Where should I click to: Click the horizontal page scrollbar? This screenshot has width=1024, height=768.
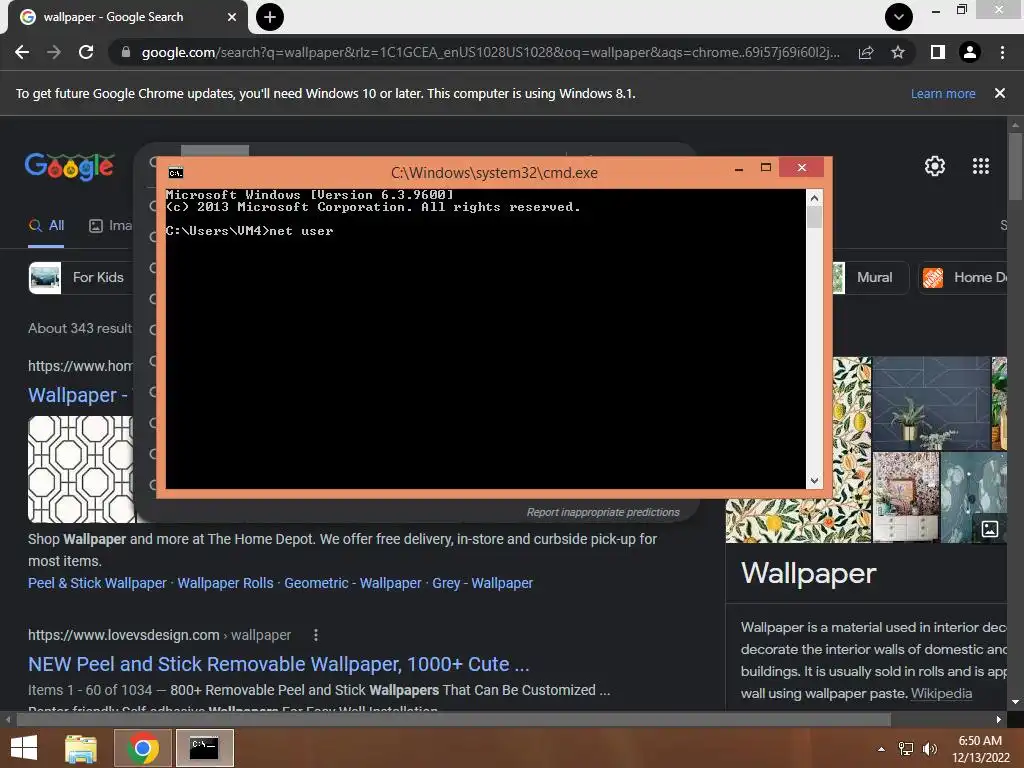[453, 719]
